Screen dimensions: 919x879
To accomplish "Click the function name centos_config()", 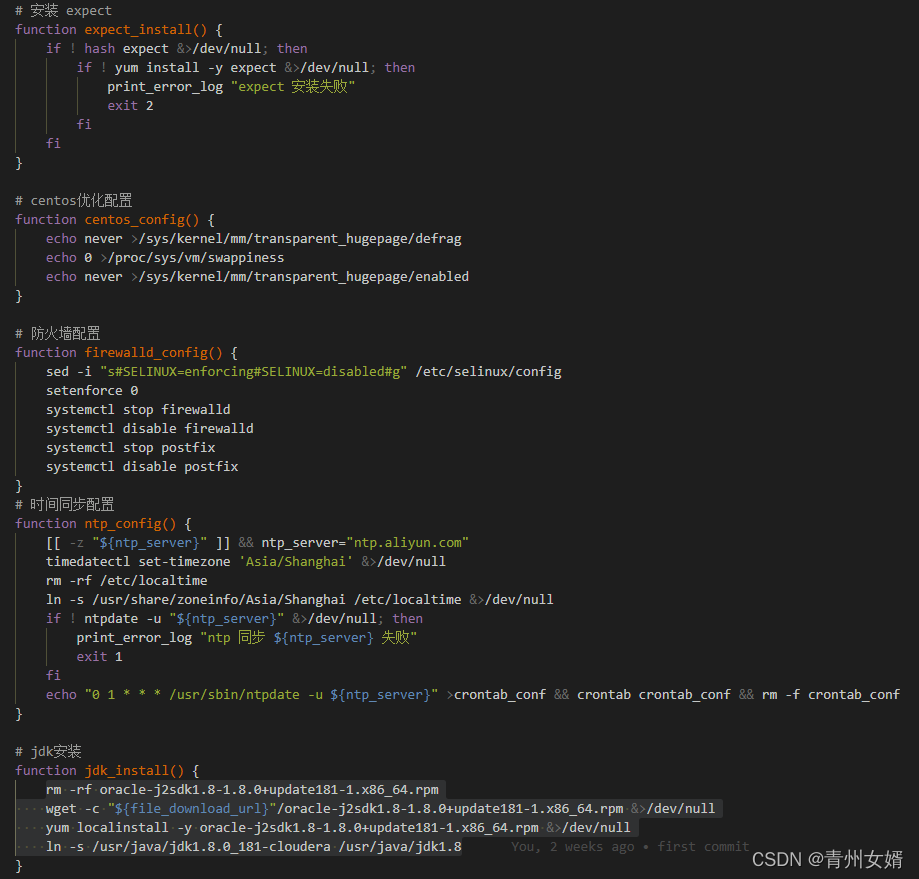I will point(142,220).
